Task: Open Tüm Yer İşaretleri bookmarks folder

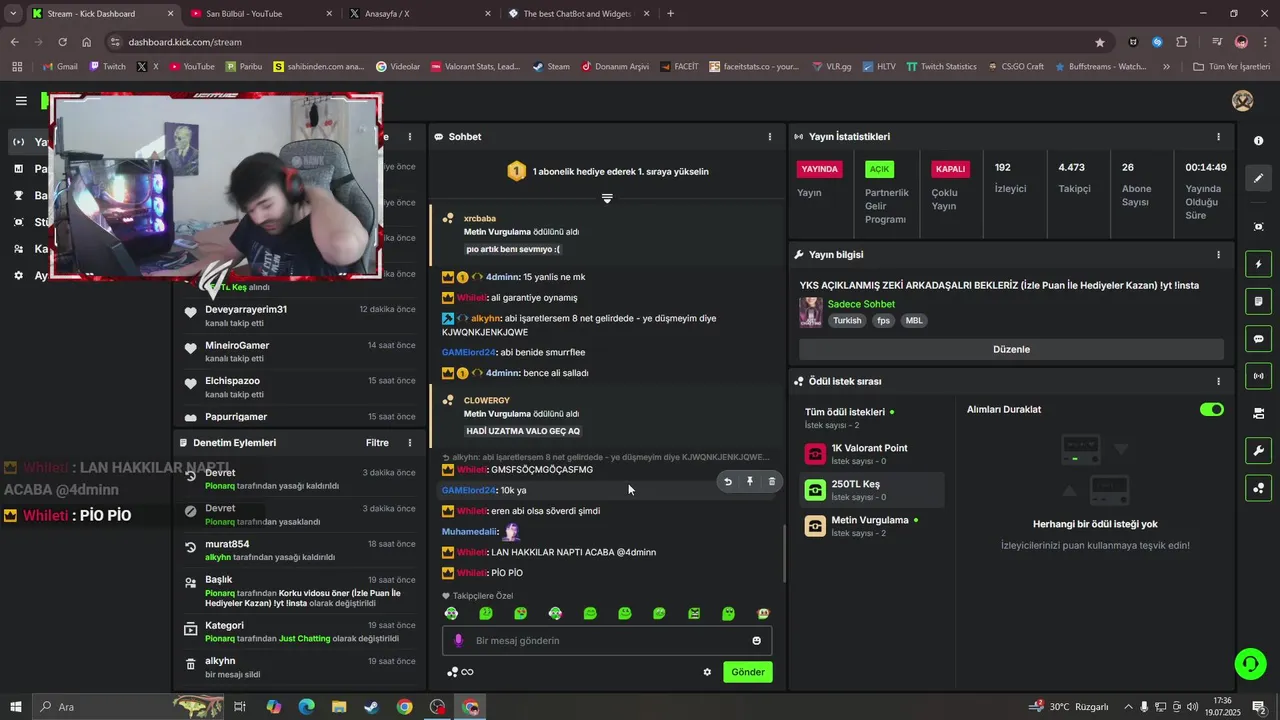Action: click(x=1232, y=66)
